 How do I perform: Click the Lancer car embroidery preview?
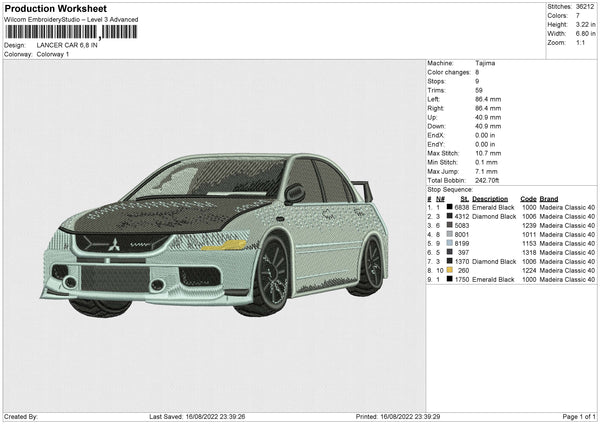point(214,234)
